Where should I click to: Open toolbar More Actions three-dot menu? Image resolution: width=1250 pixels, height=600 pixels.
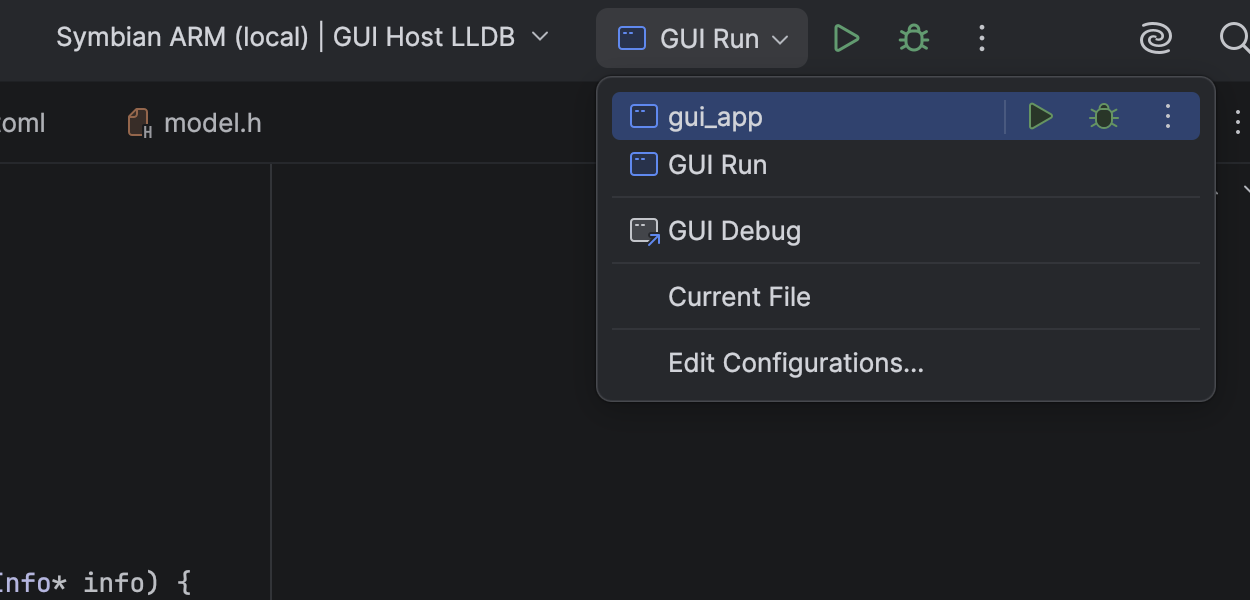[981, 39]
